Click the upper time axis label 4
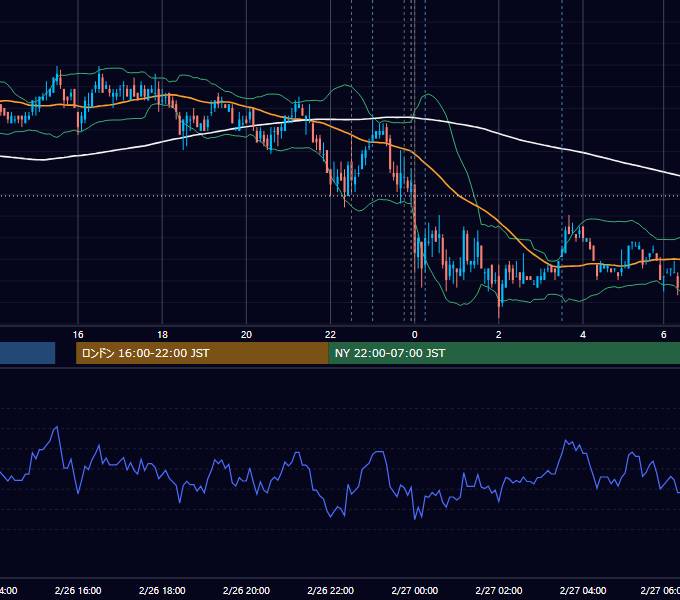The height and width of the screenshot is (600, 680). 583,335
